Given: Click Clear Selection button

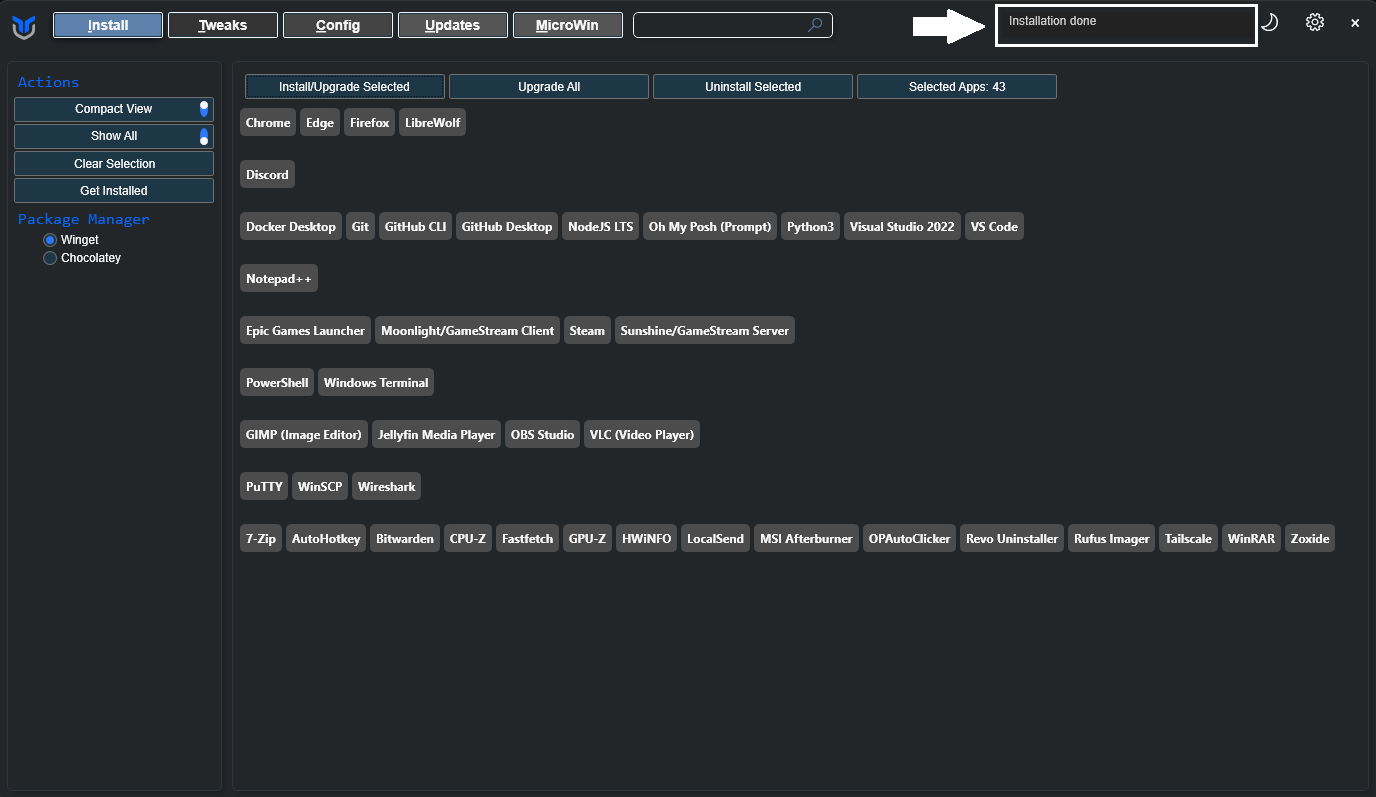Looking at the screenshot, I should click(x=114, y=163).
